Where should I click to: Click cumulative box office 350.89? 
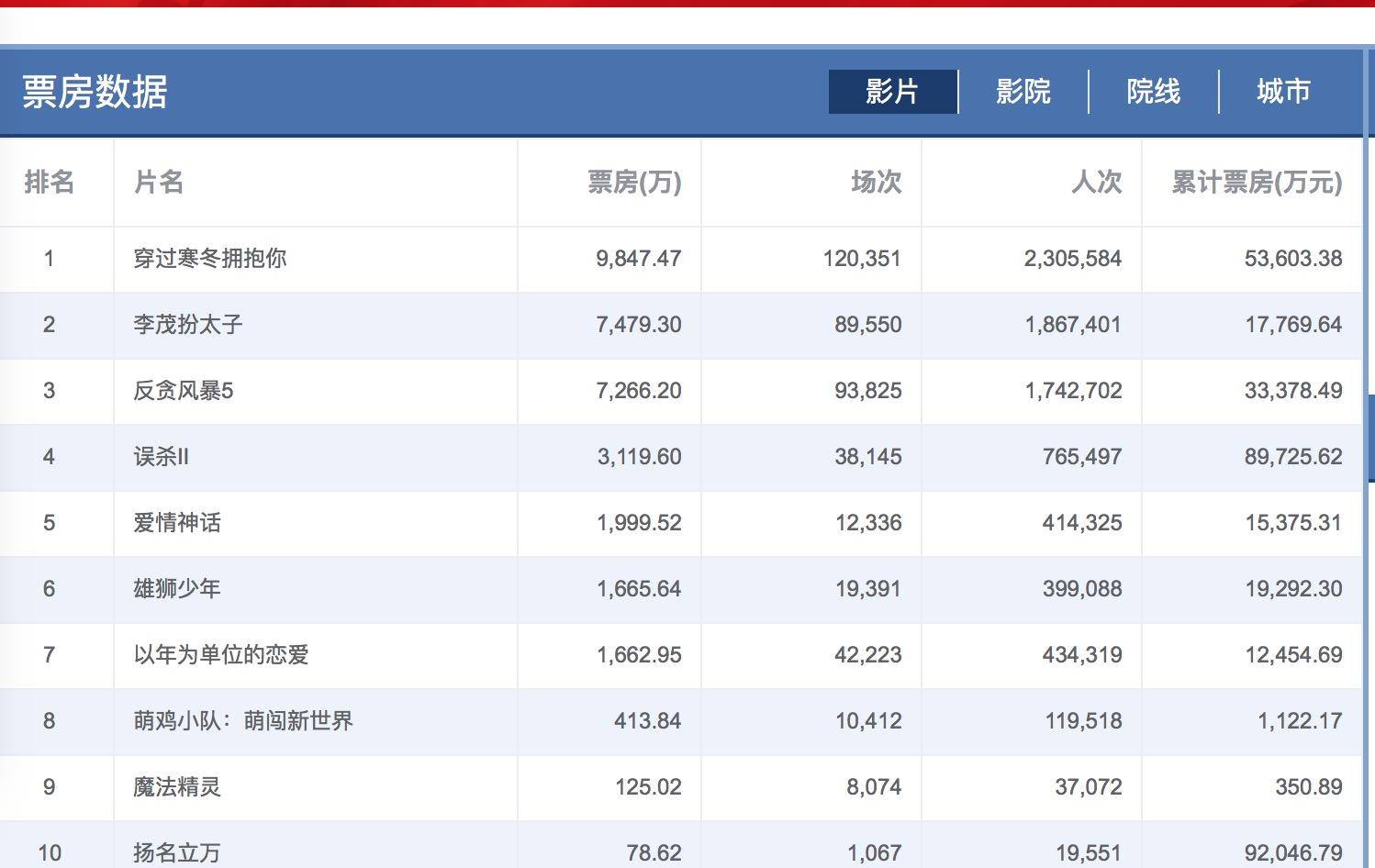point(1309,787)
